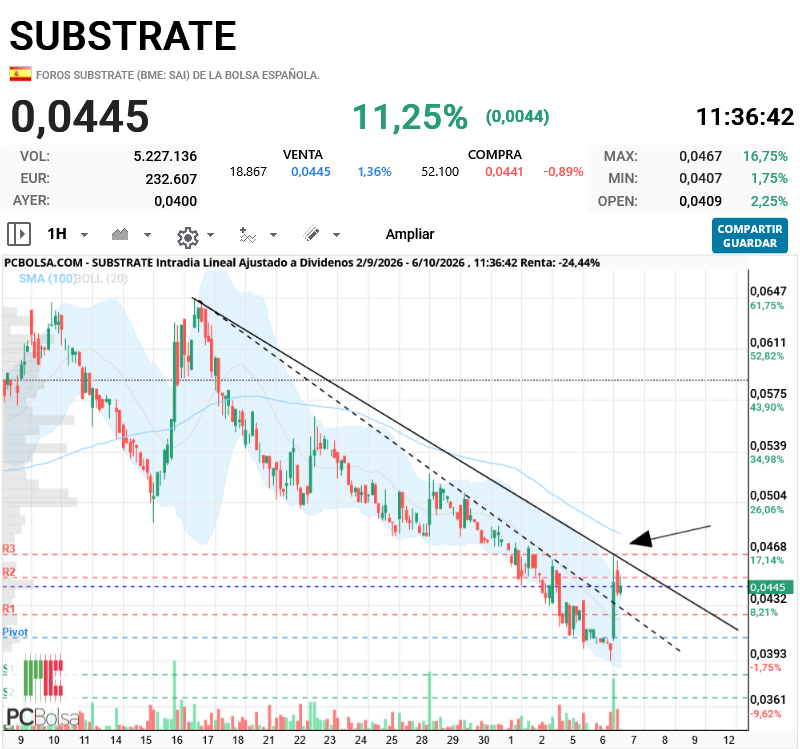This screenshot has height=749, width=800.
Task: Click the Pivot level label
Action: point(15,632)
